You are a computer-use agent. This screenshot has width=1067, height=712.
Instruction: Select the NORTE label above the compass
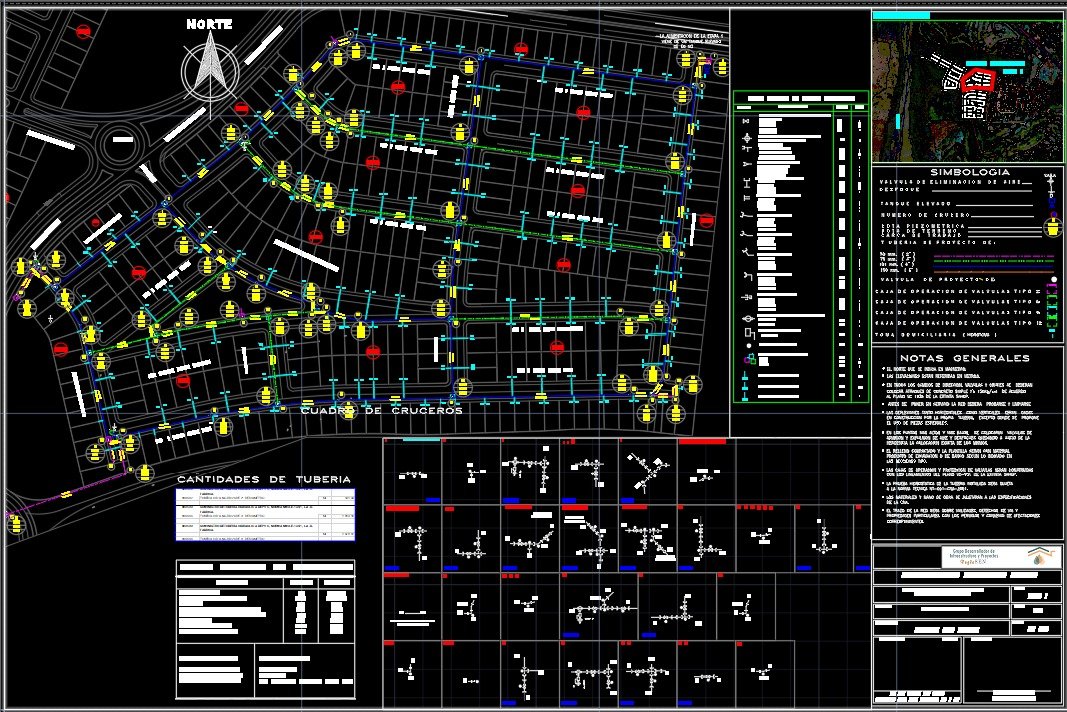coord(209,23)
